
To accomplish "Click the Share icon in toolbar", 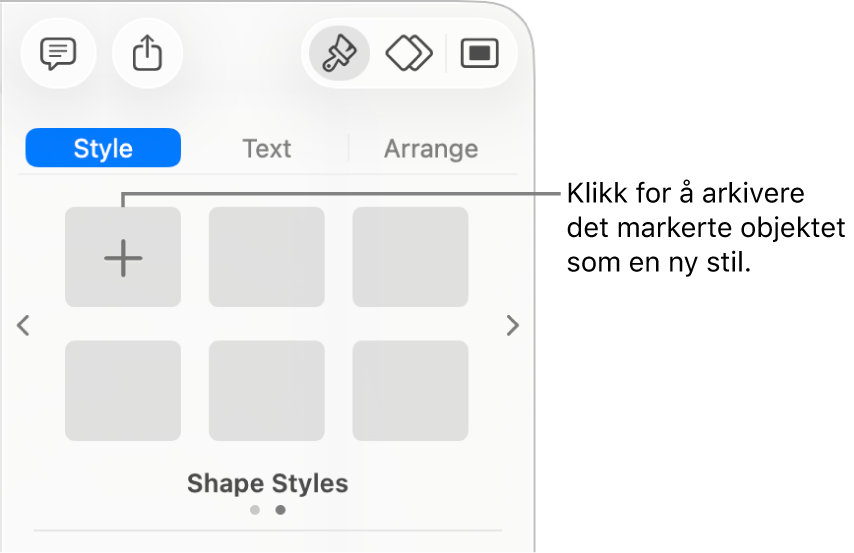I will click(147, 53).
